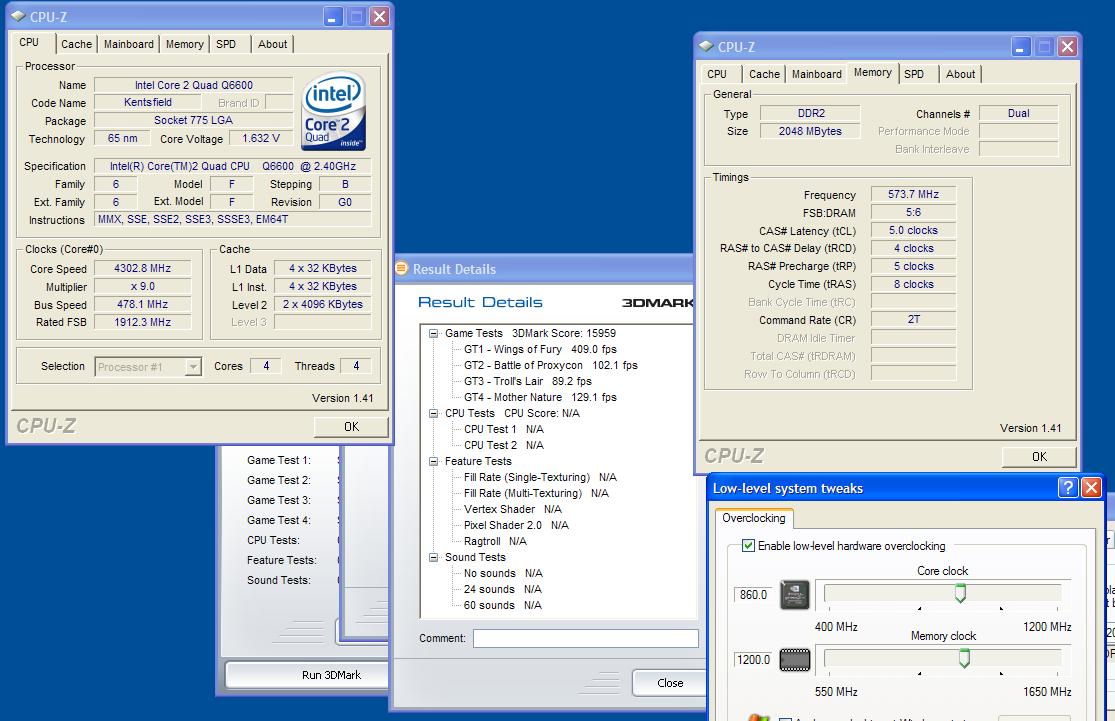Select Fill Rate (Multi-Texturing) row
The image size is (1115, 721).
tap(536, 493)
